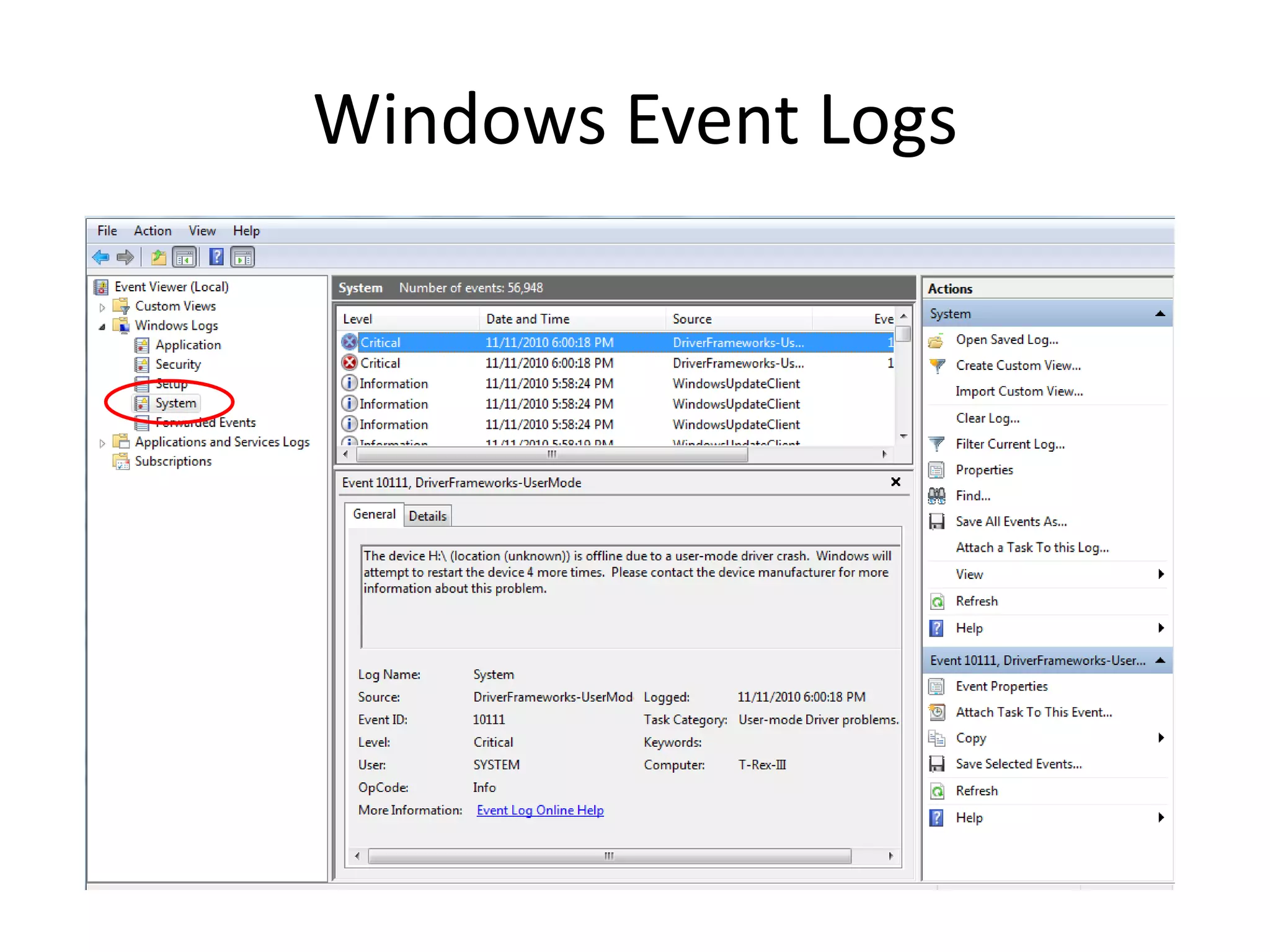Screen dimensions: 1270x952
Task: Click the Save Selected Events disk icon
Action: tap(936, 764)
